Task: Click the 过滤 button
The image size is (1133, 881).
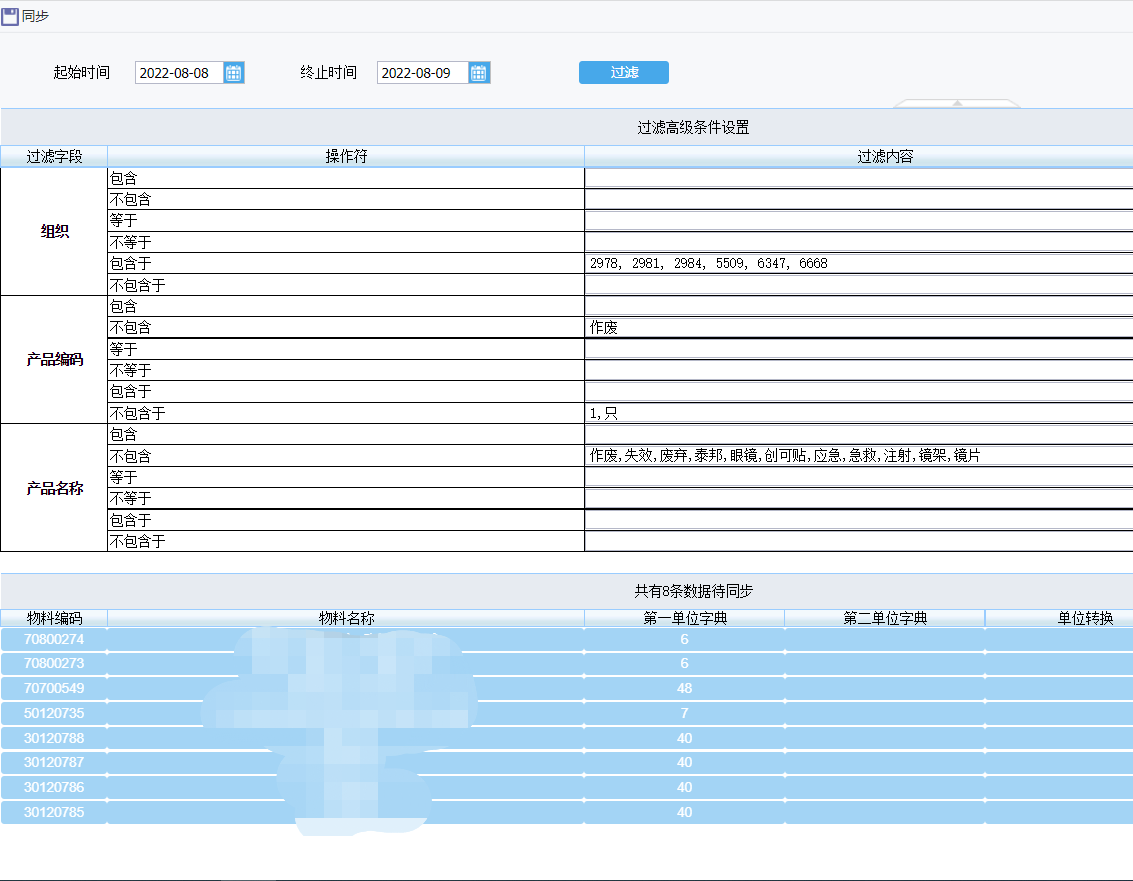Action: click(x=624, y=72)
